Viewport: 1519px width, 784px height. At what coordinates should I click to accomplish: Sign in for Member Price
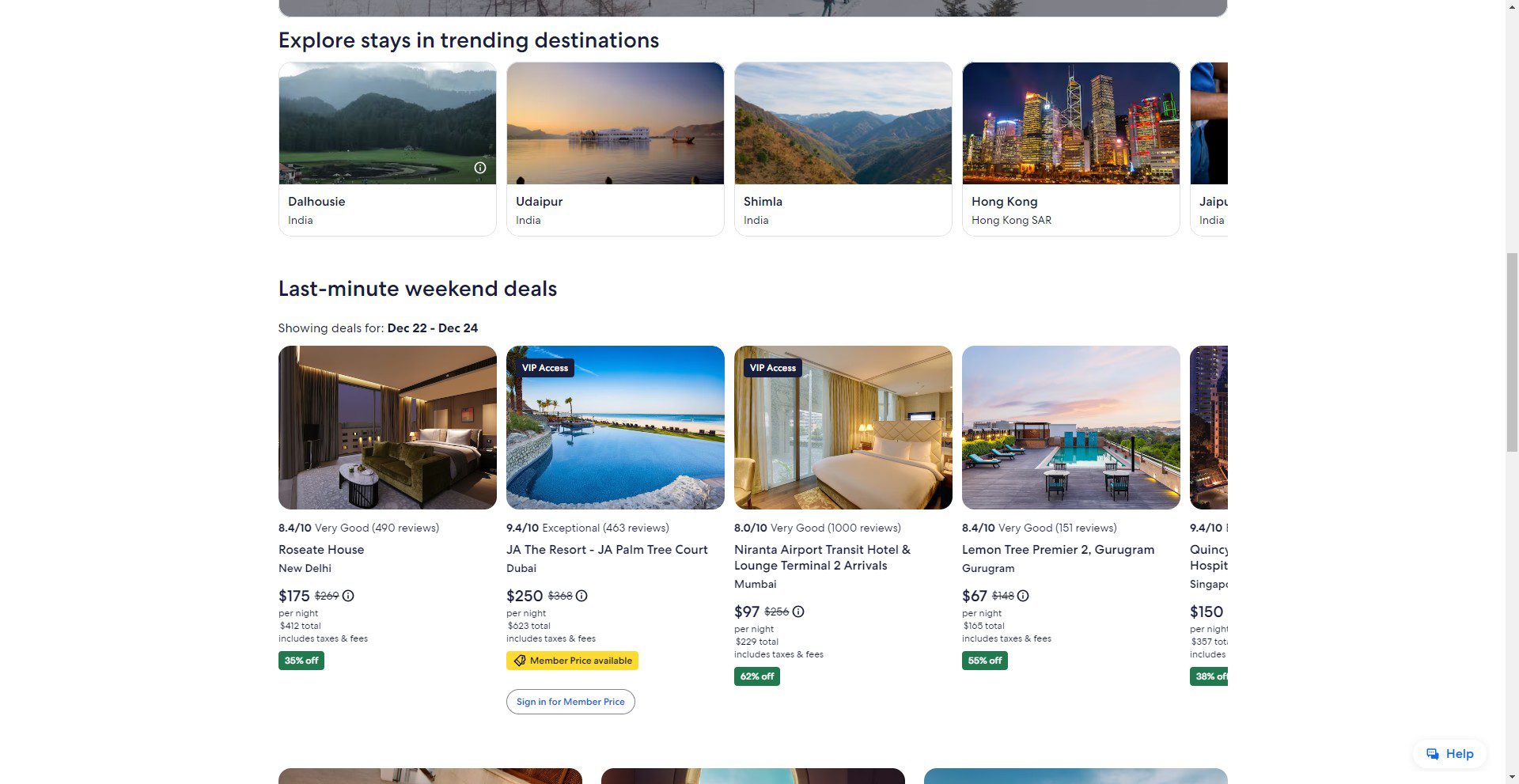coord(570,702)
